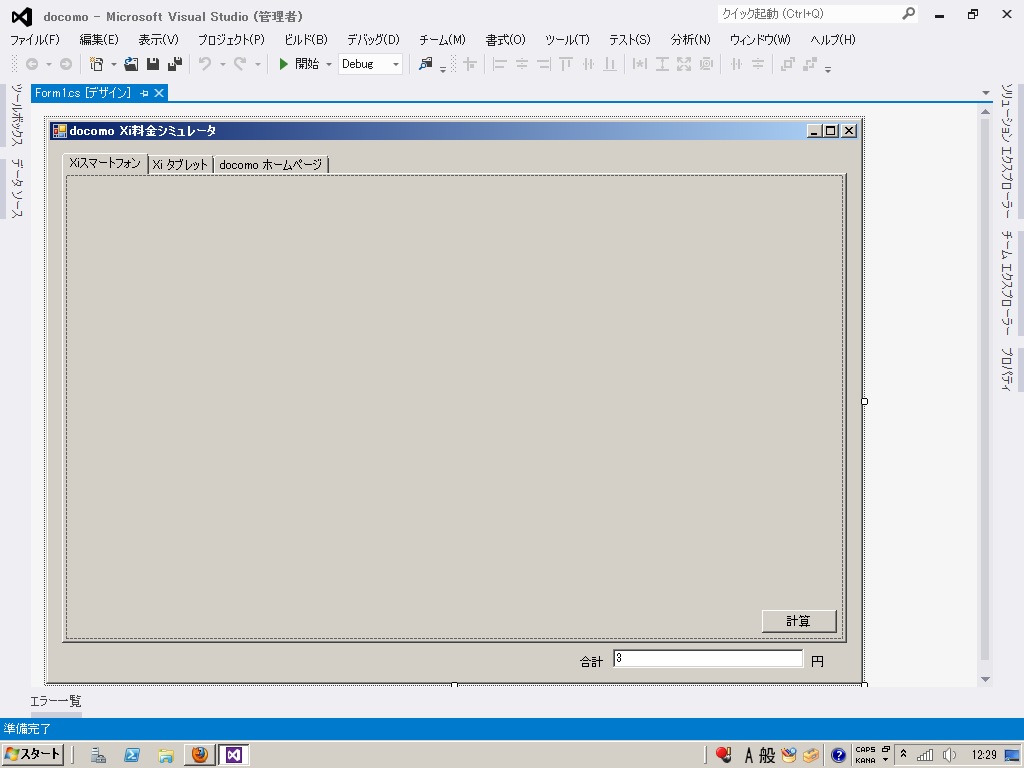Click the 合計 total text field

coord(708,658)
